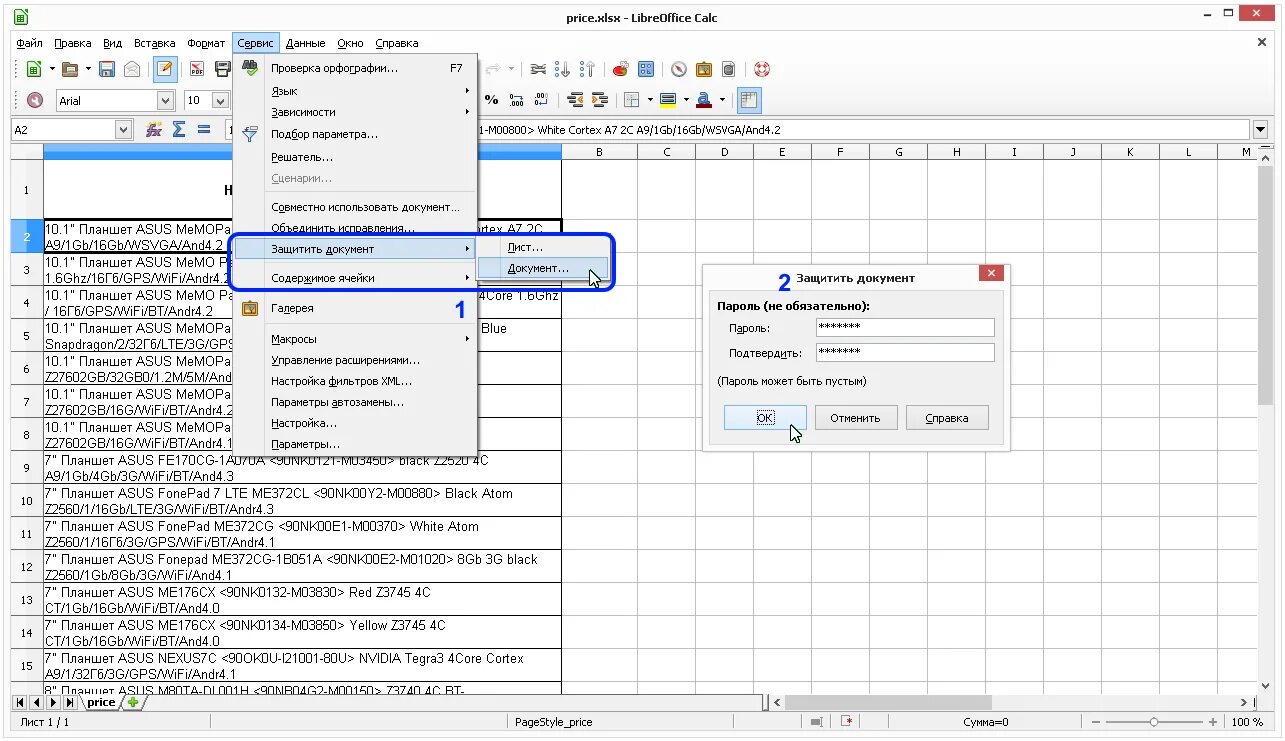Open the Данные menu

305,43
